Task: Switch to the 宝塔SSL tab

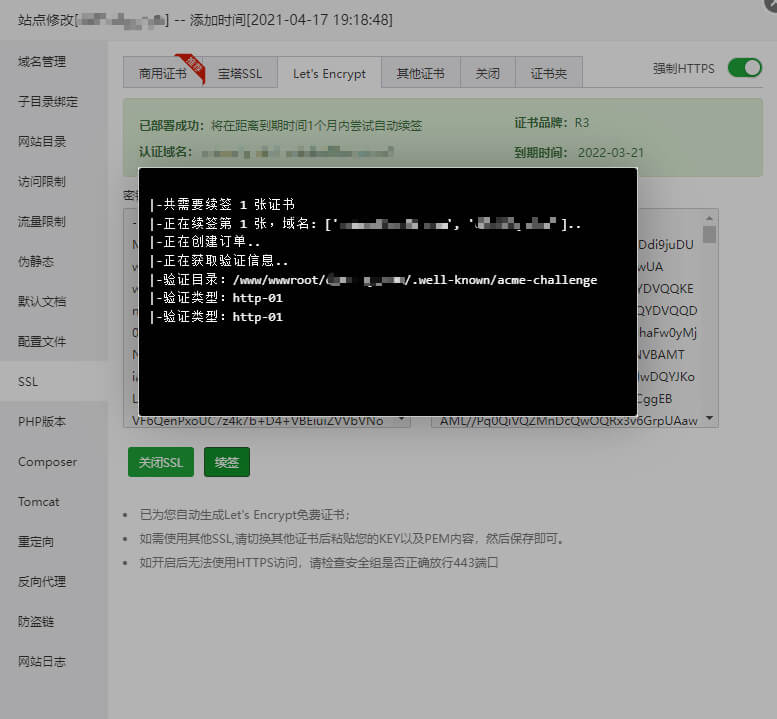Action: [x=240, y=73]
